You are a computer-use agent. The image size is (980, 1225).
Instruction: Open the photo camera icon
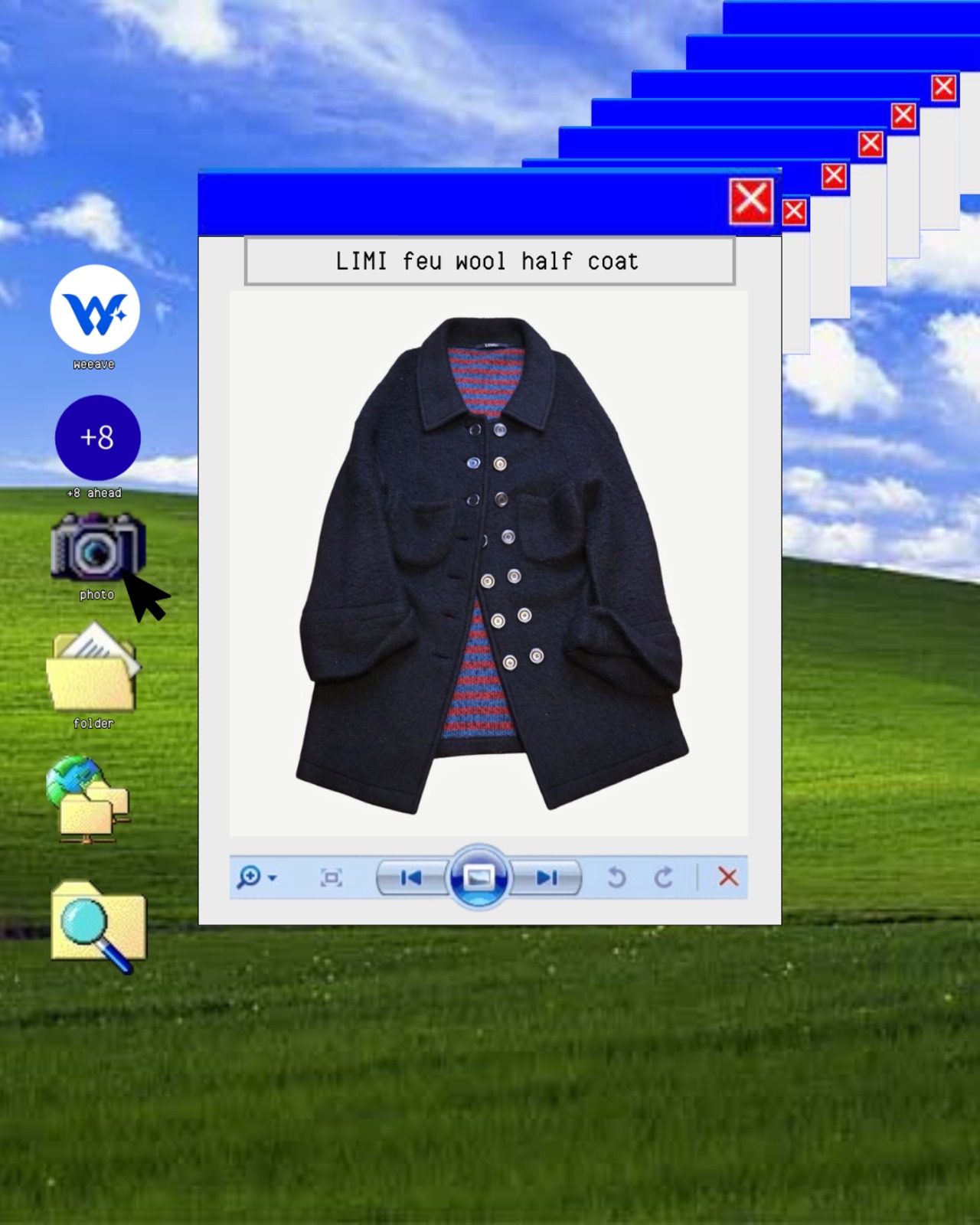(98, 547)
